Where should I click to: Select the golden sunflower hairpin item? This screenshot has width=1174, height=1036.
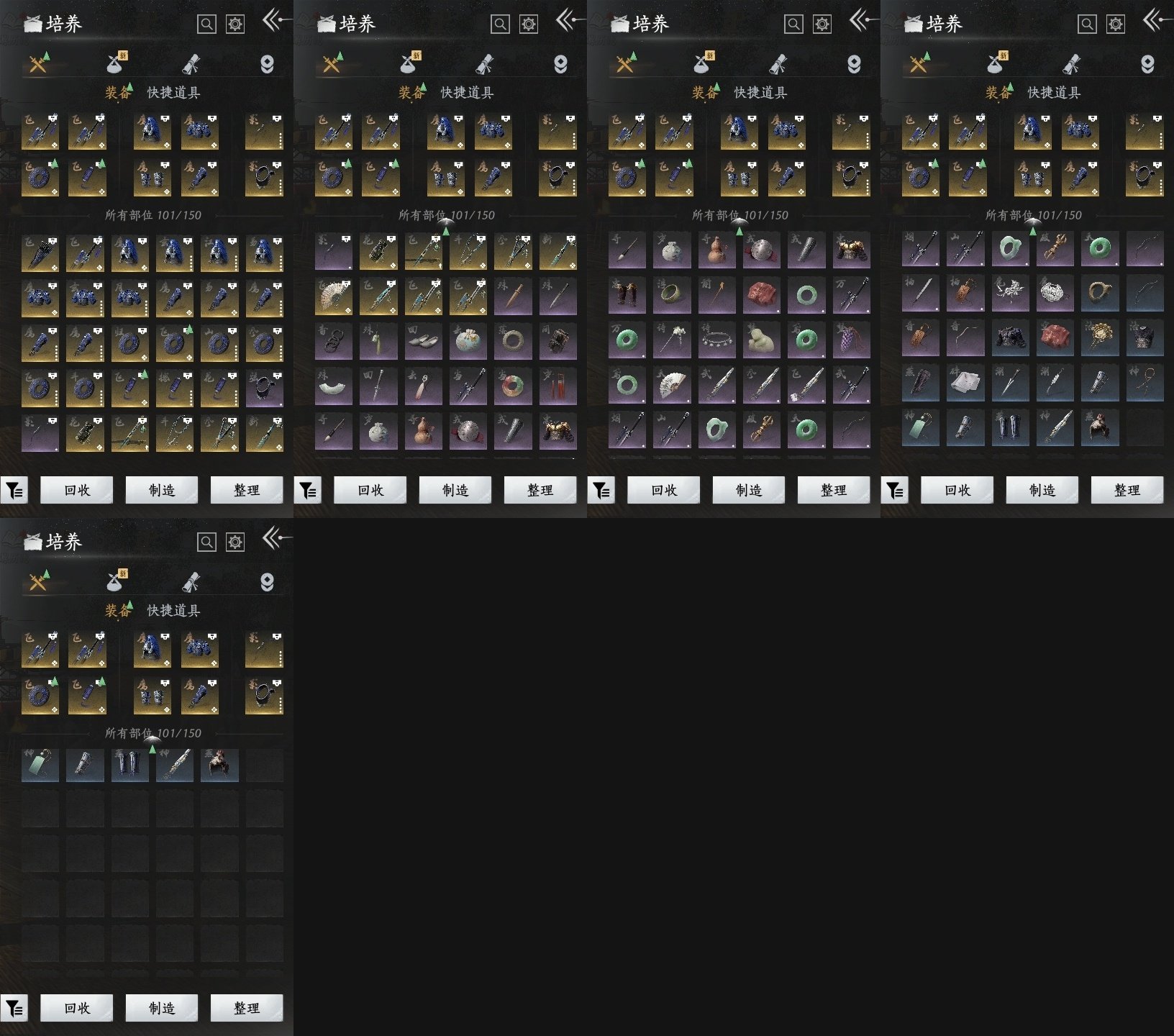tap(1098, 341)
